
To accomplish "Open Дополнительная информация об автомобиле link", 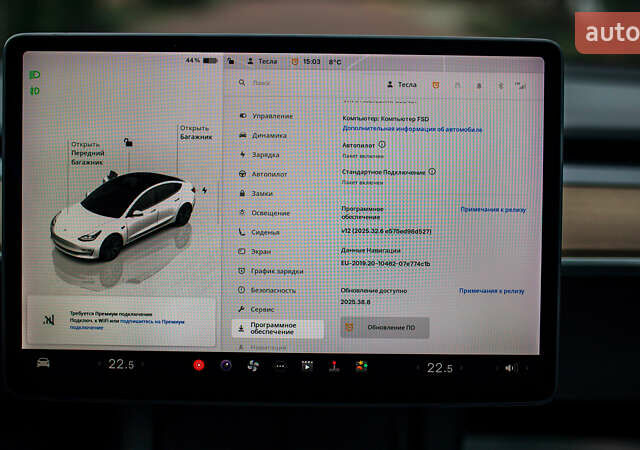I will pyautogui.click(x=412, y=129).
